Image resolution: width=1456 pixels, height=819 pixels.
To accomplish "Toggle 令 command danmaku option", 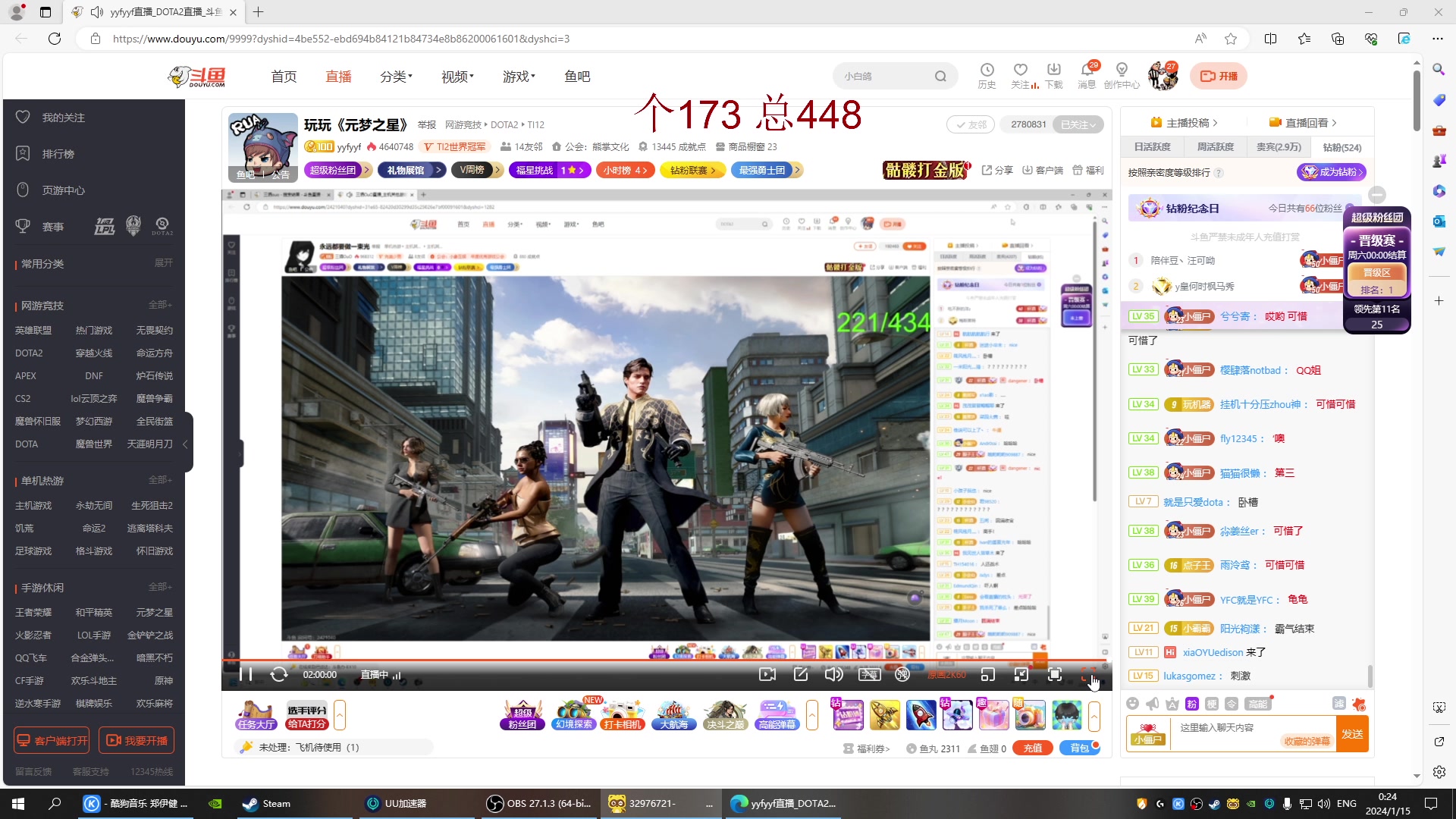I will point(1232,704).
